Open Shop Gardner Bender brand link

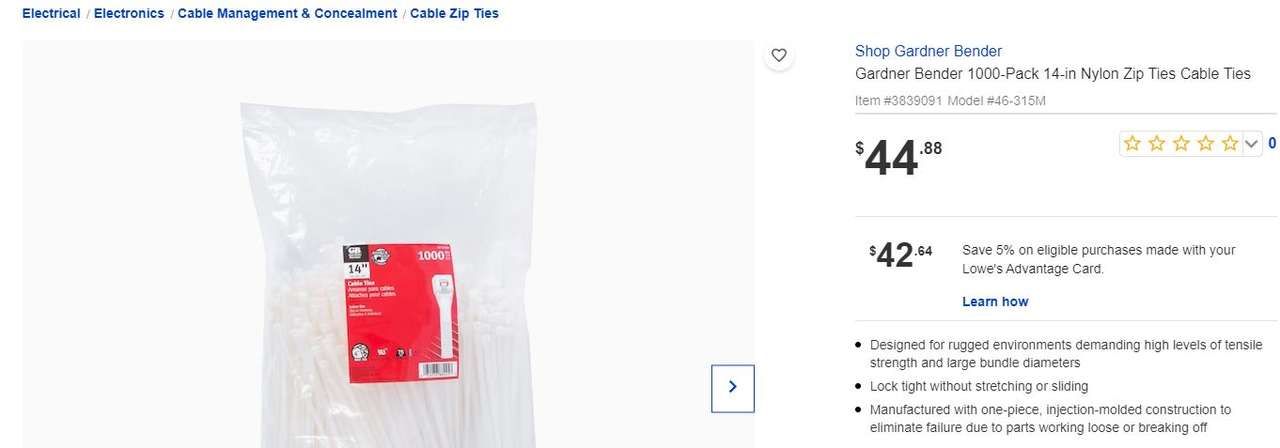point(928,51)
